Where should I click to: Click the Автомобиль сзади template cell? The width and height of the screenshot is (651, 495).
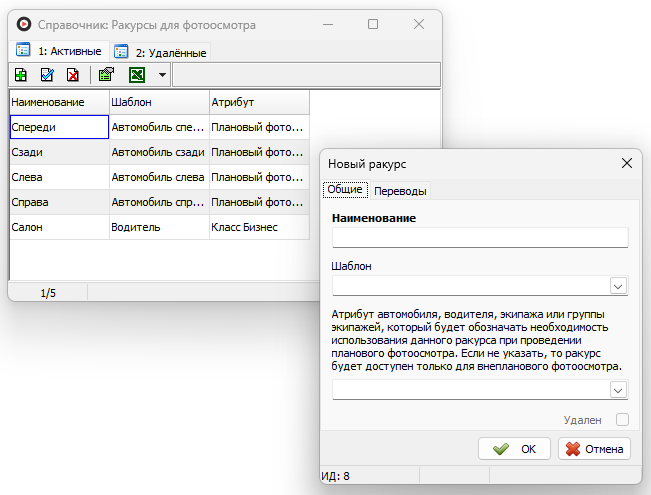click(159, 152)
